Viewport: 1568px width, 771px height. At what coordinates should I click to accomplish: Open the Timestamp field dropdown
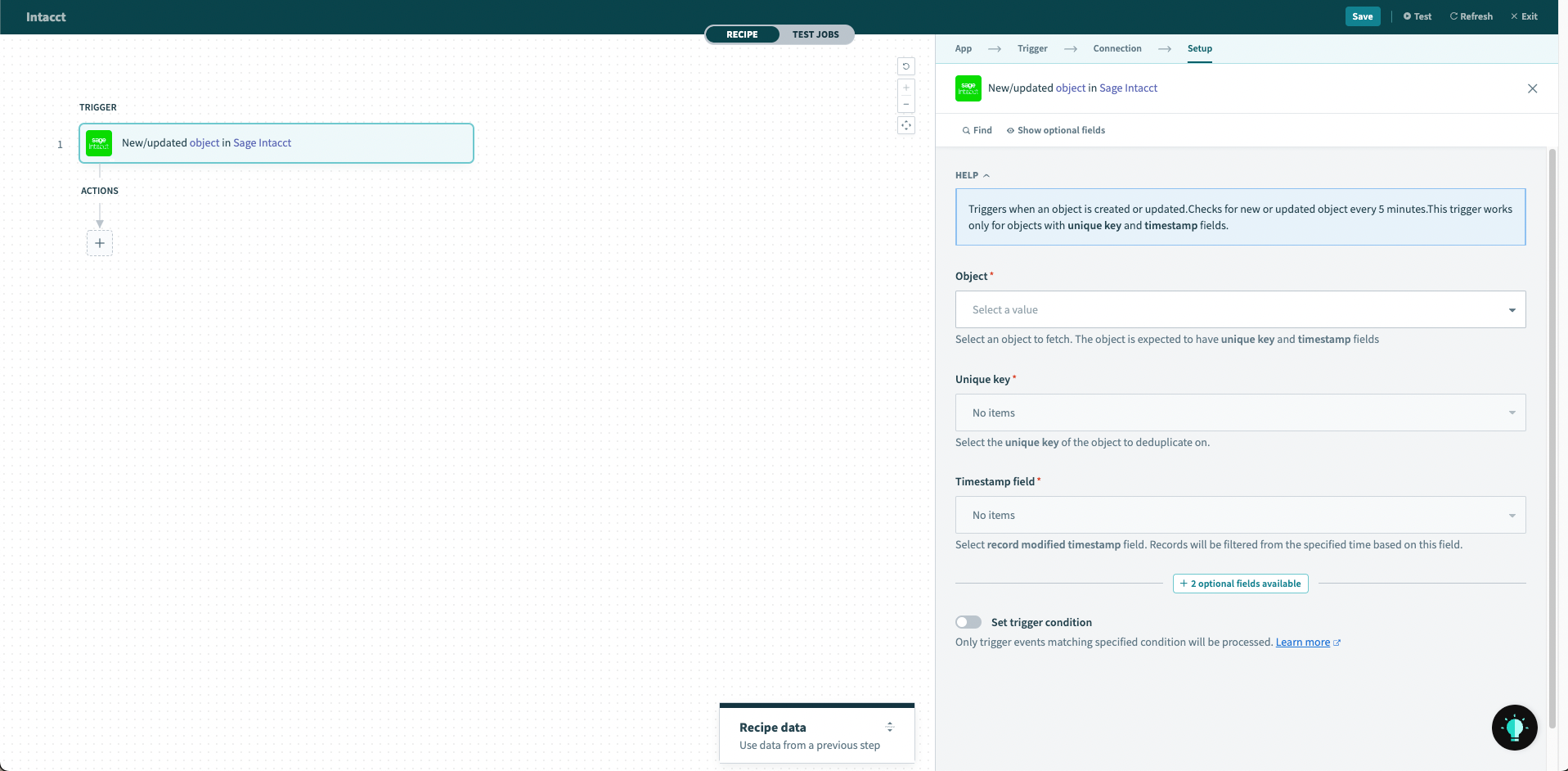(x=1240, y=515)
